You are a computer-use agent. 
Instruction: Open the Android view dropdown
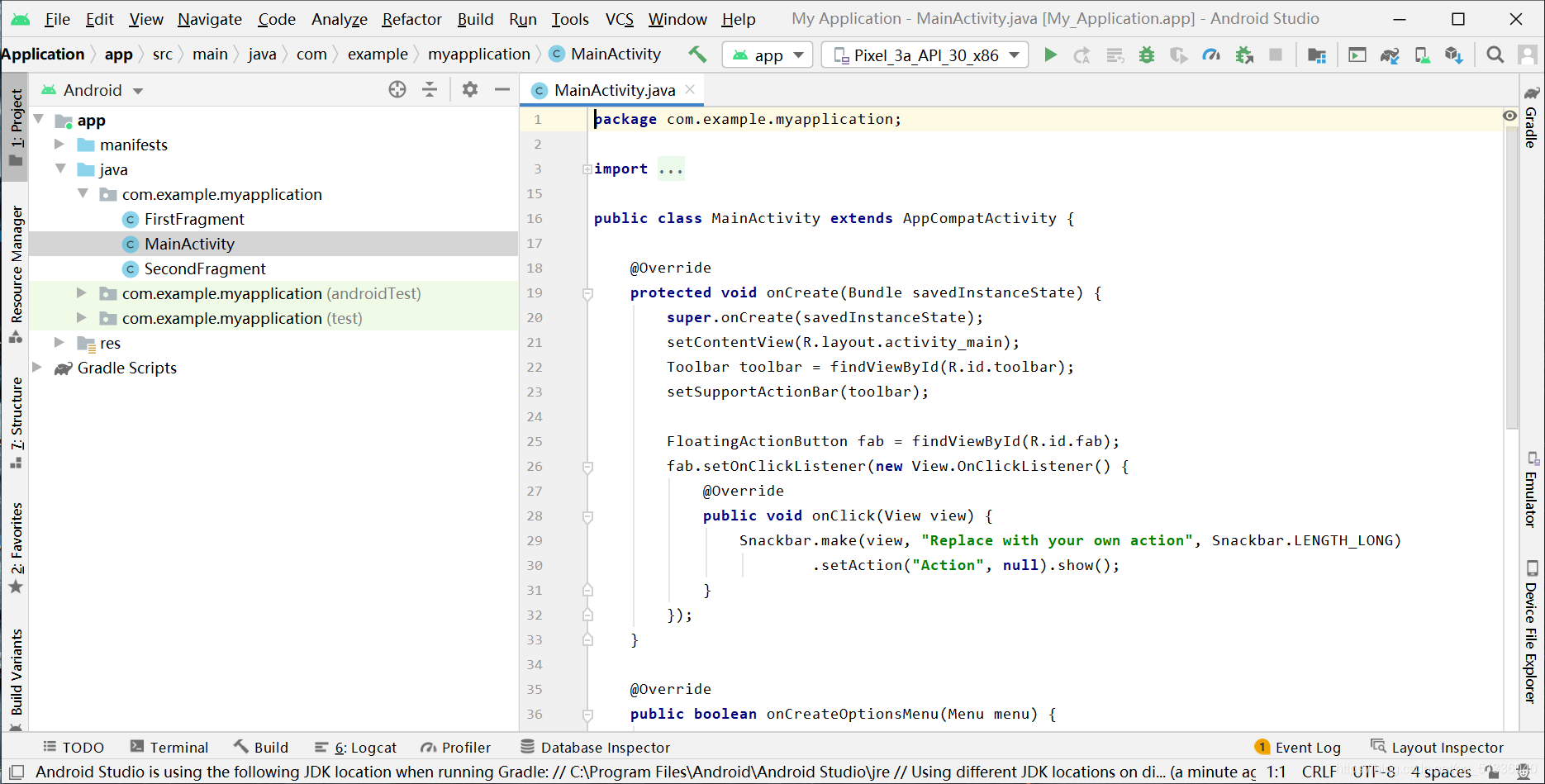[x=93, y=89]
